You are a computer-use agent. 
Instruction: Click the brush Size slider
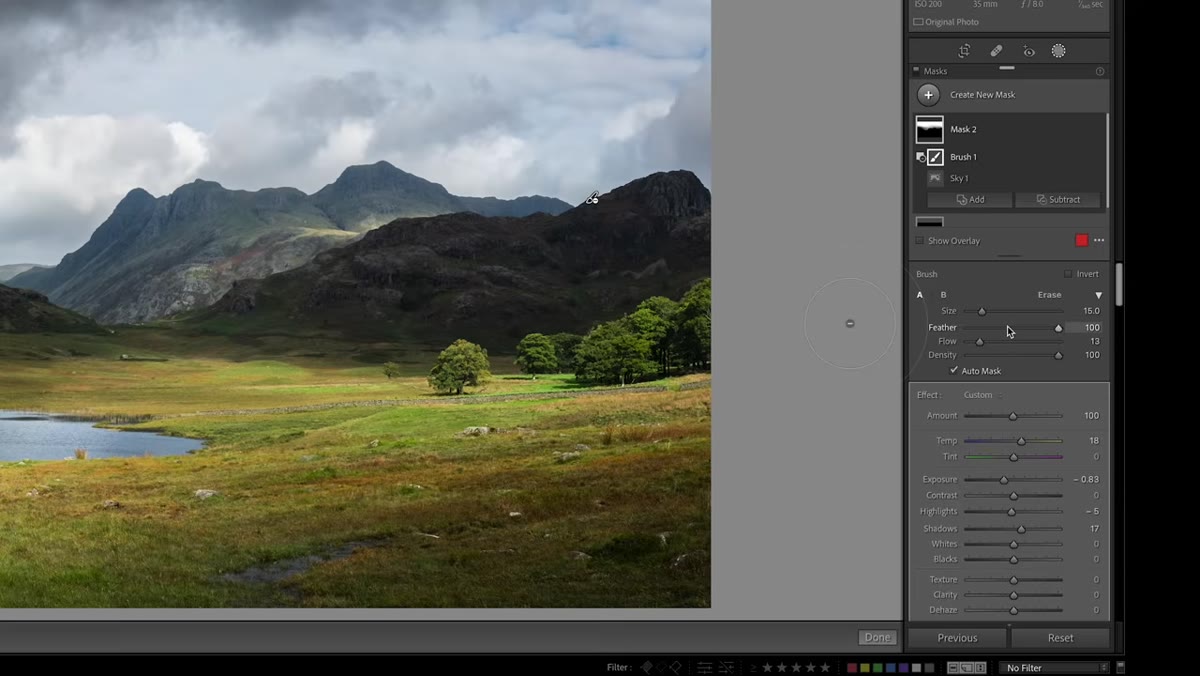[1013, 311]
